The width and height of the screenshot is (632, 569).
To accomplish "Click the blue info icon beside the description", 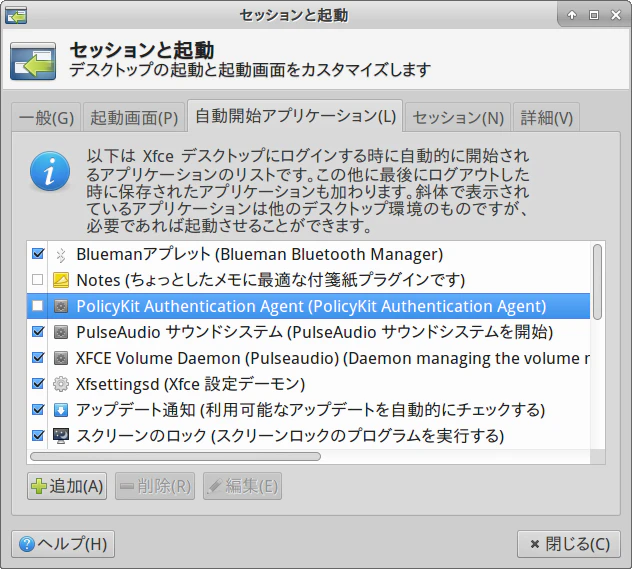I will click(50, 171).
